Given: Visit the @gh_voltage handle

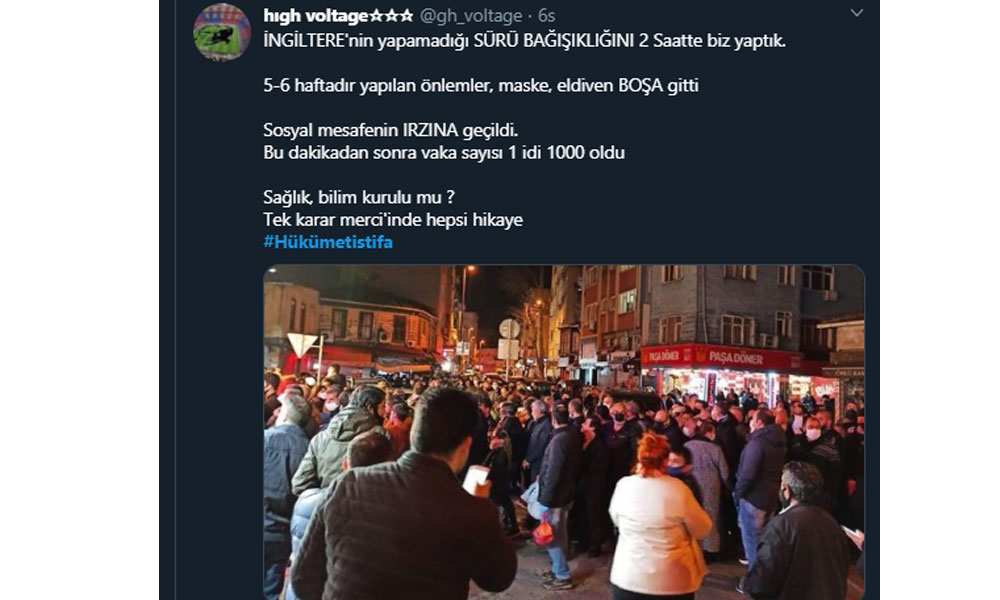Looking at the screenshot, I should (471, 15).
